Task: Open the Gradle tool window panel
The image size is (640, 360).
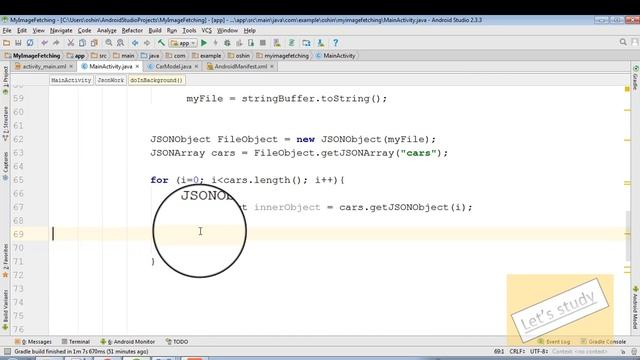Action: [x=636, y=78]
